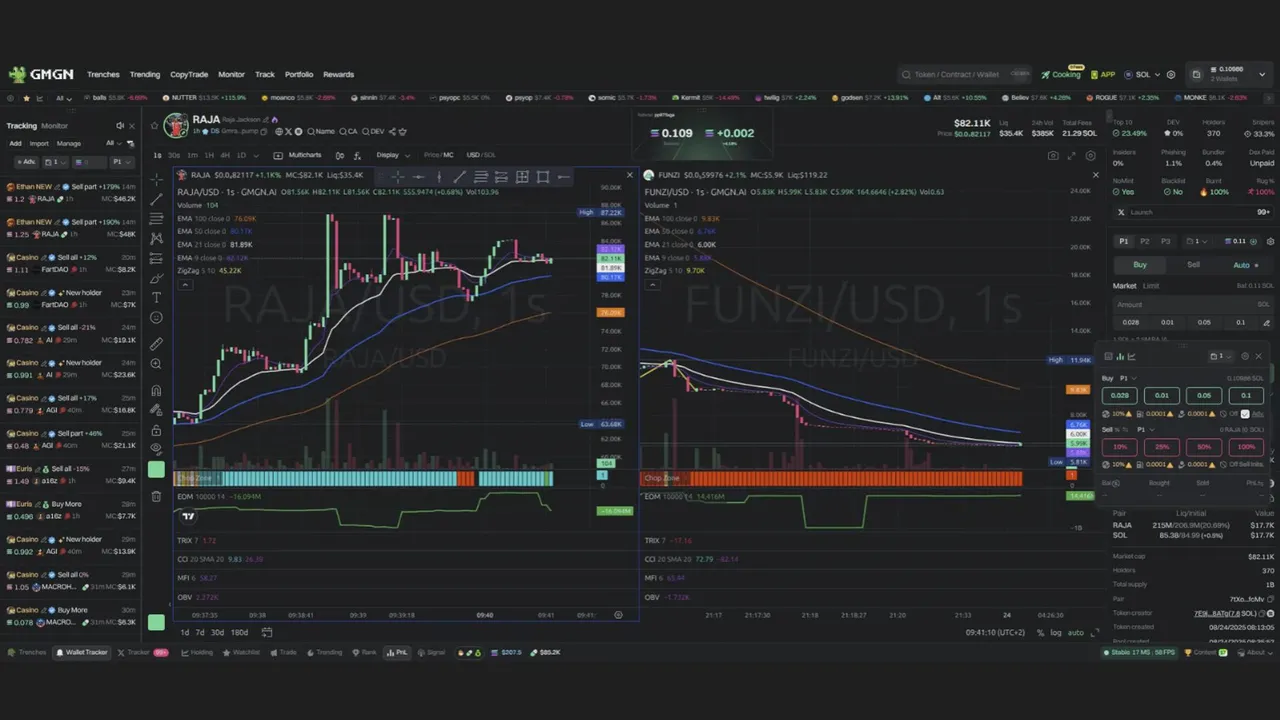
Task: Mute the Tracking panel sound
Action: [x=120, y=126]
